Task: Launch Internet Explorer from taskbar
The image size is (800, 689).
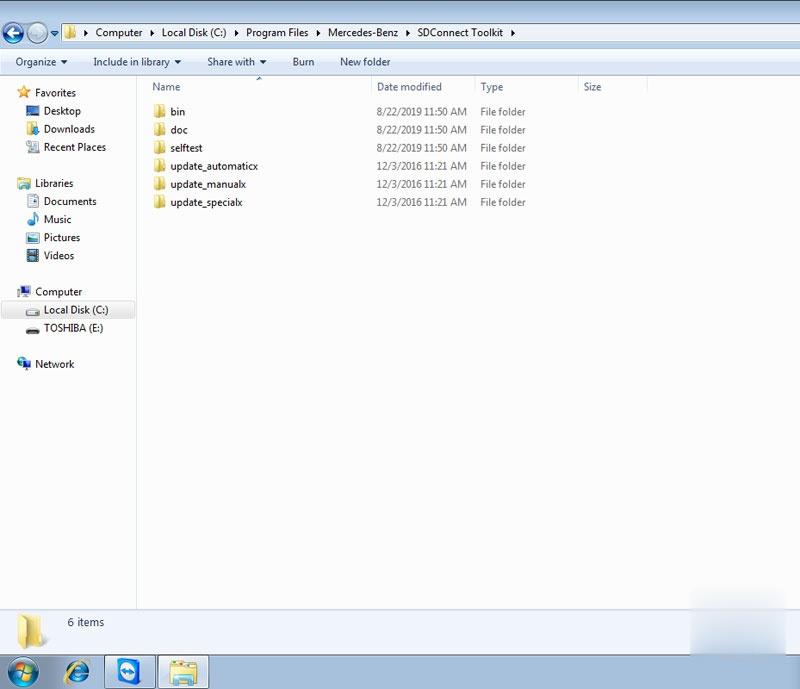Action: pos(78,672)
